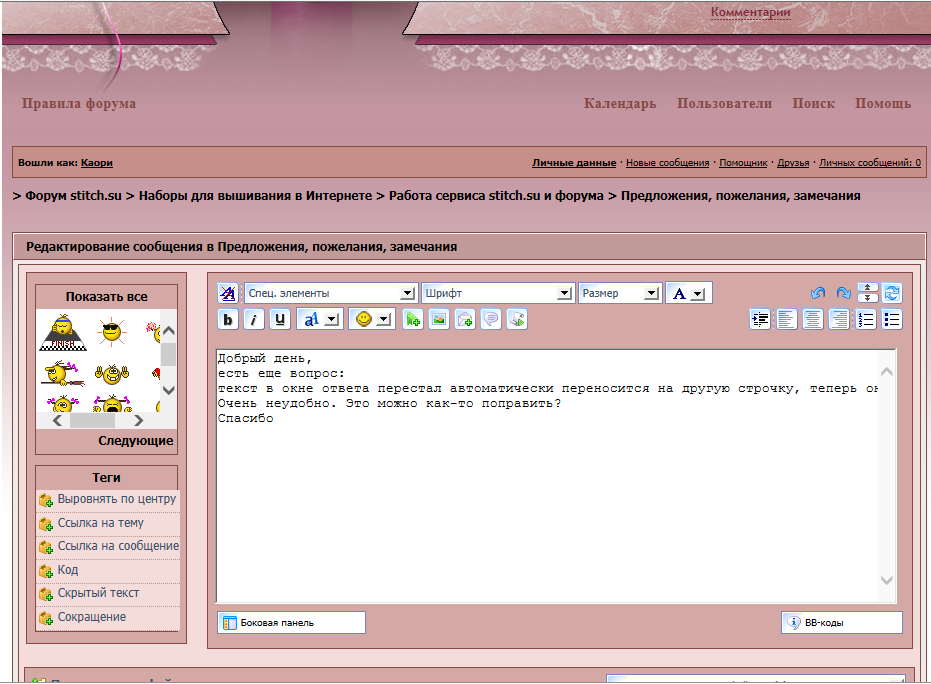Open the Календарь menu item
The width and height of the screenshot is (931, 684).
620,104
